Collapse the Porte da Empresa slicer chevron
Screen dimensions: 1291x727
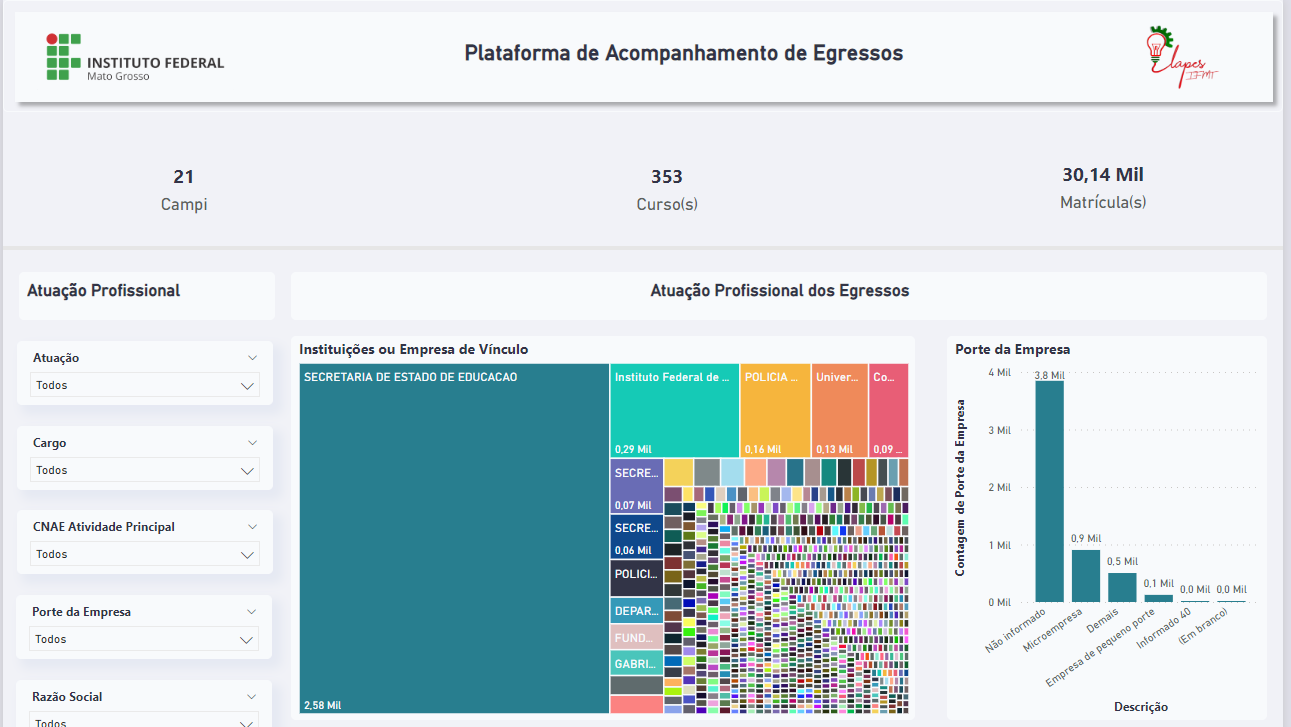coord(253,612)
